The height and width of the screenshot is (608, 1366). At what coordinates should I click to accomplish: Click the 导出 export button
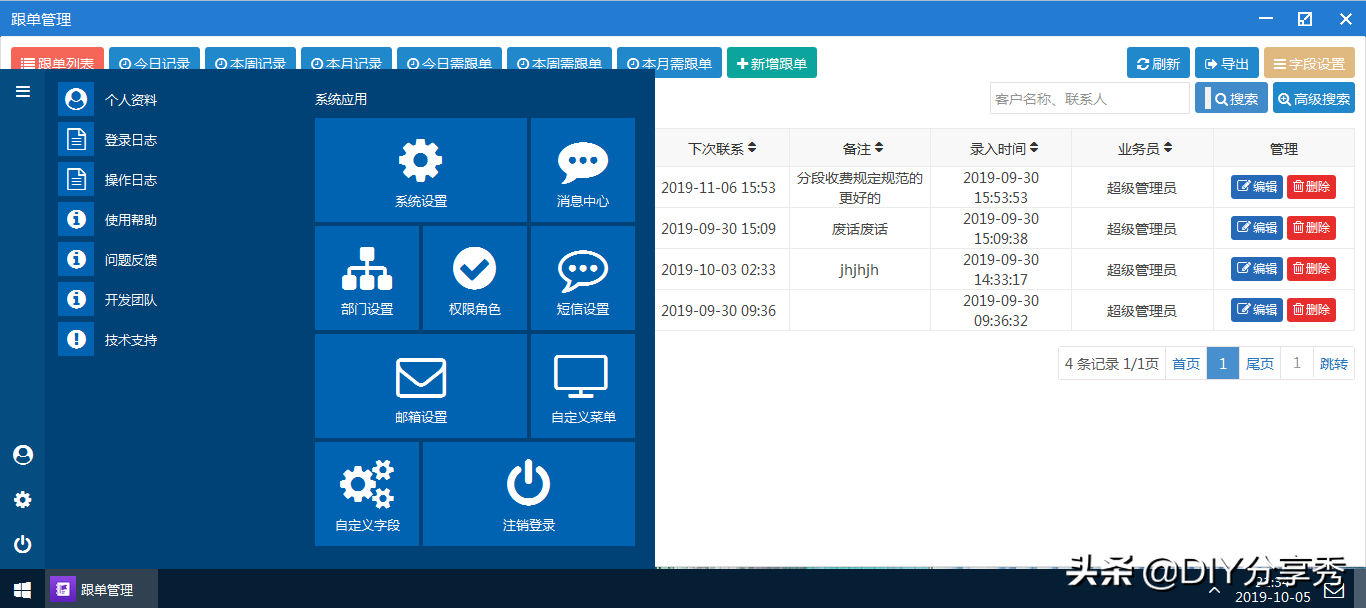pos(1227,63)
